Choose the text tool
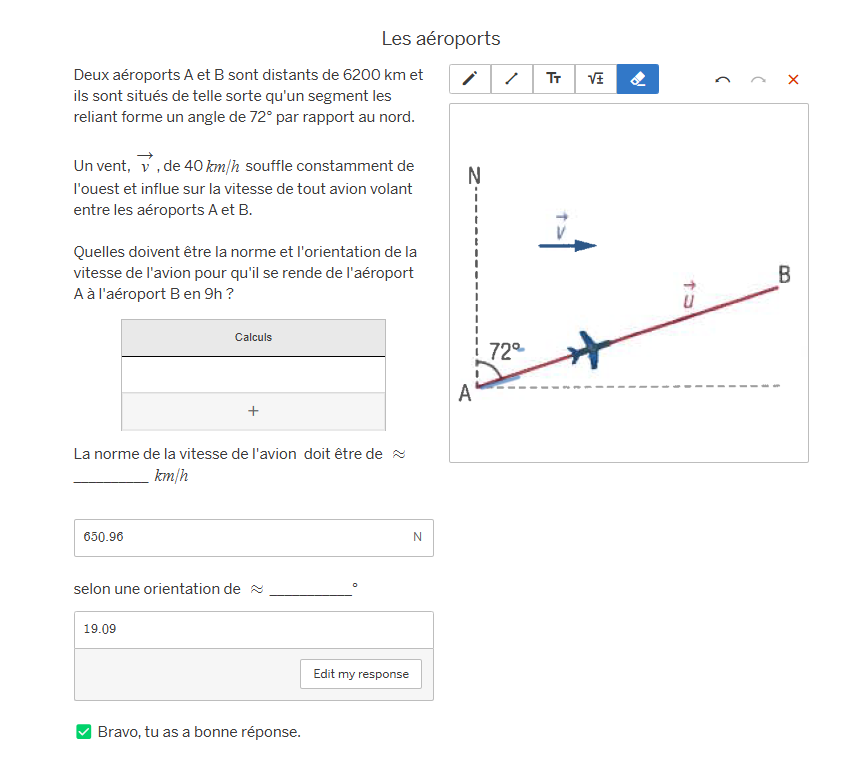Image resolution: width=853 pixels, height=772 pixels. tap(554, 79)
